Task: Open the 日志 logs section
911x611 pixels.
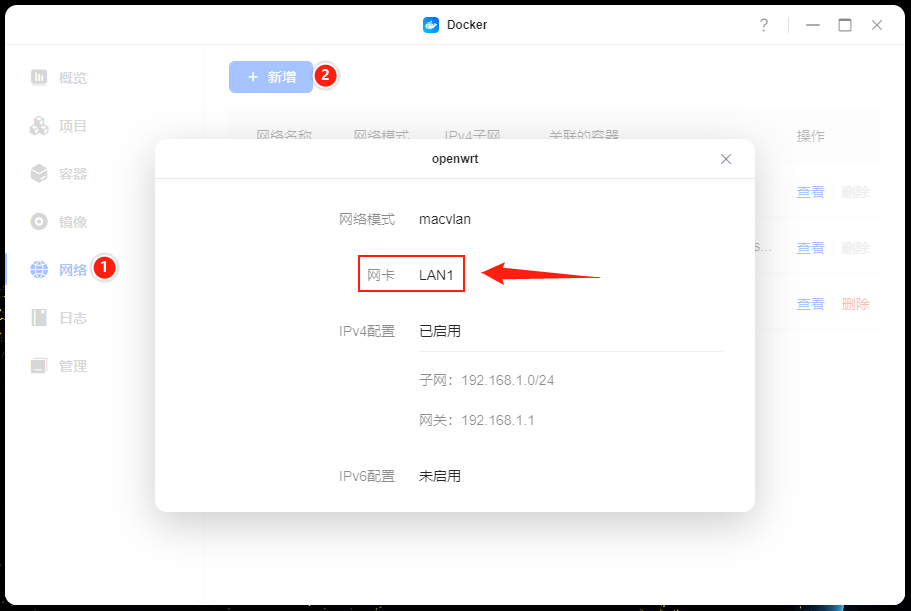Action: pyautogui.click(x=59, y=318)
